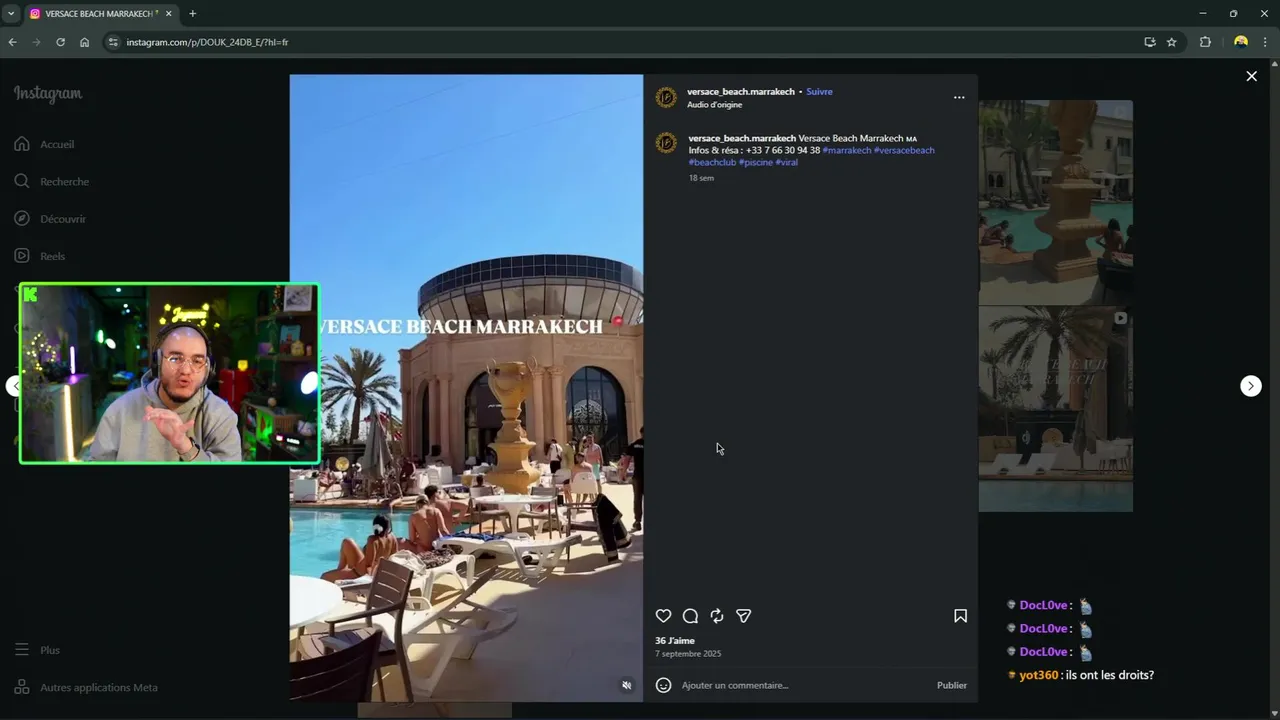This screenshot has width=1280, height=720.
Task: Open the #beachclub hashtag
Action: [712, 162]
